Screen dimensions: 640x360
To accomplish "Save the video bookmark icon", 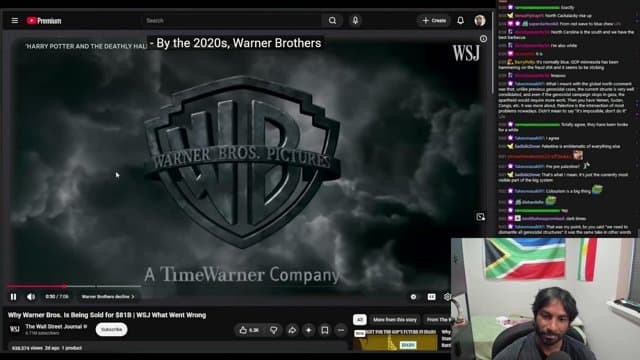I will coord(324,330).
